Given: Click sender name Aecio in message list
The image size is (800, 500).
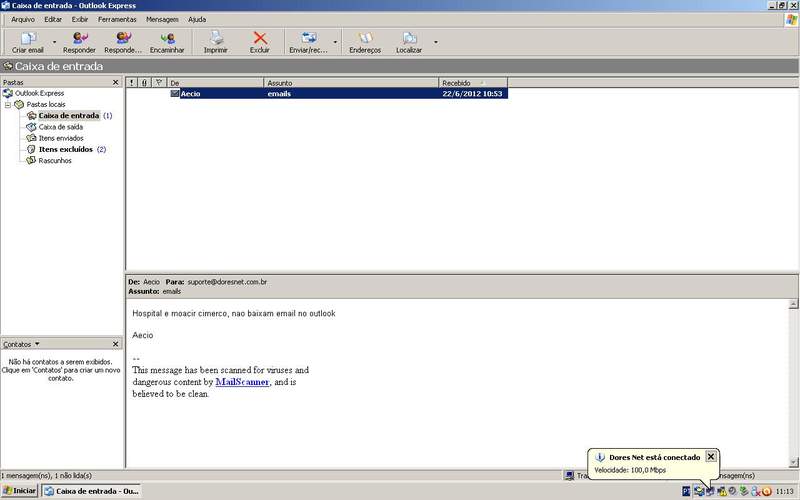Looking at the screenshot, I should 190,93.
